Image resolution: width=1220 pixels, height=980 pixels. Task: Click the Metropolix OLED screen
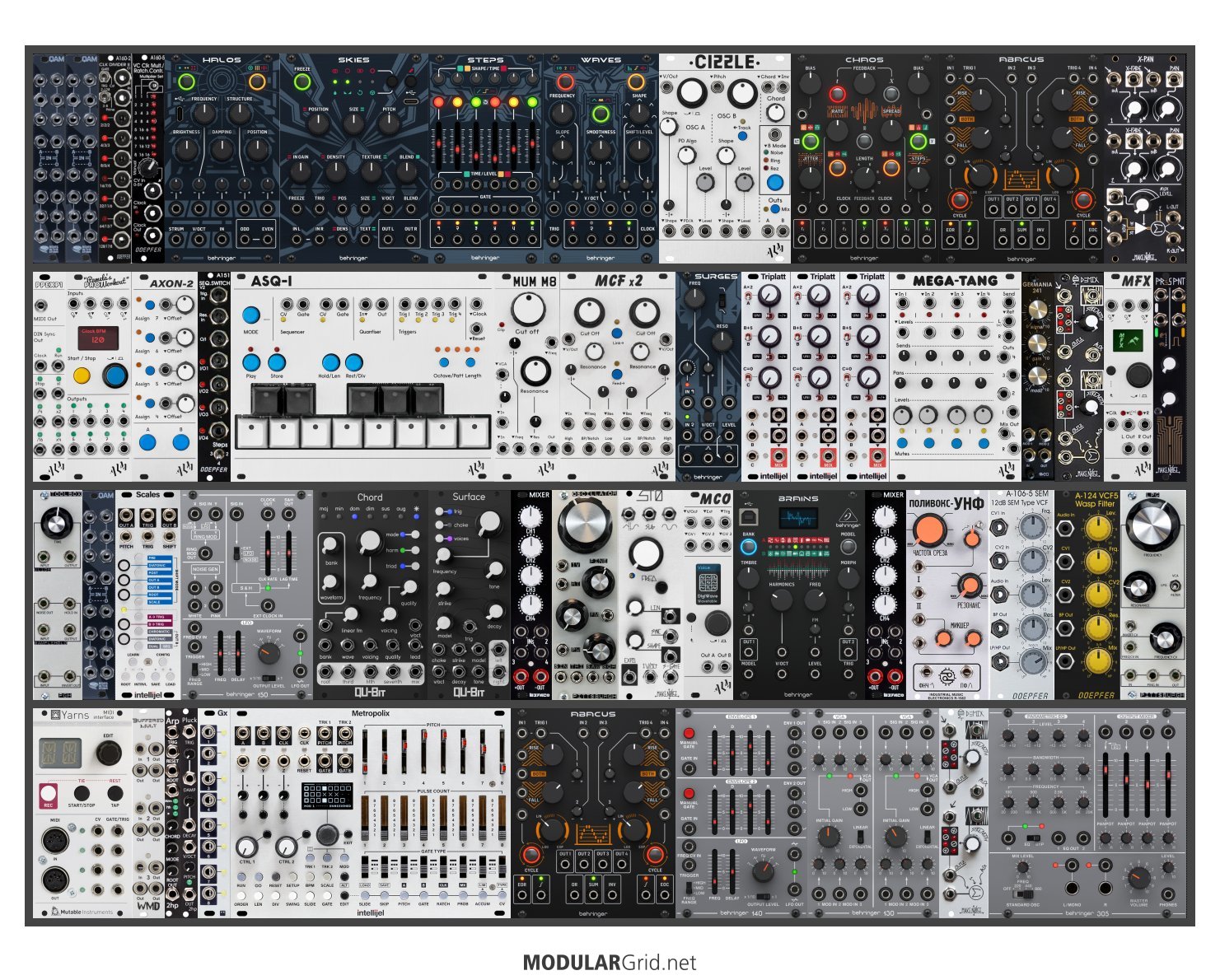(326, 796)
